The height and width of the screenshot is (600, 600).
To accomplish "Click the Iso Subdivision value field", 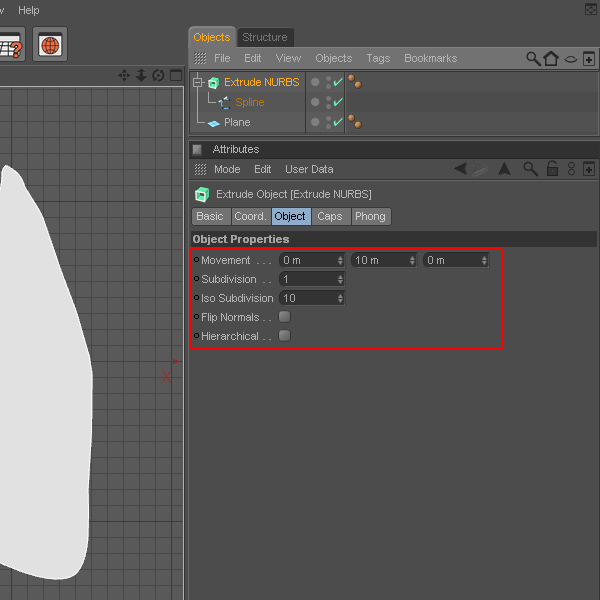I will coord(312,298).
